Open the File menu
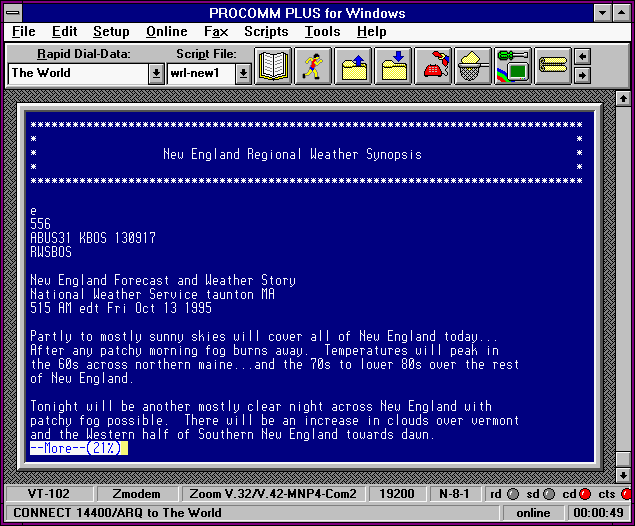Screen dimensions: 635x526 (23, 32)
